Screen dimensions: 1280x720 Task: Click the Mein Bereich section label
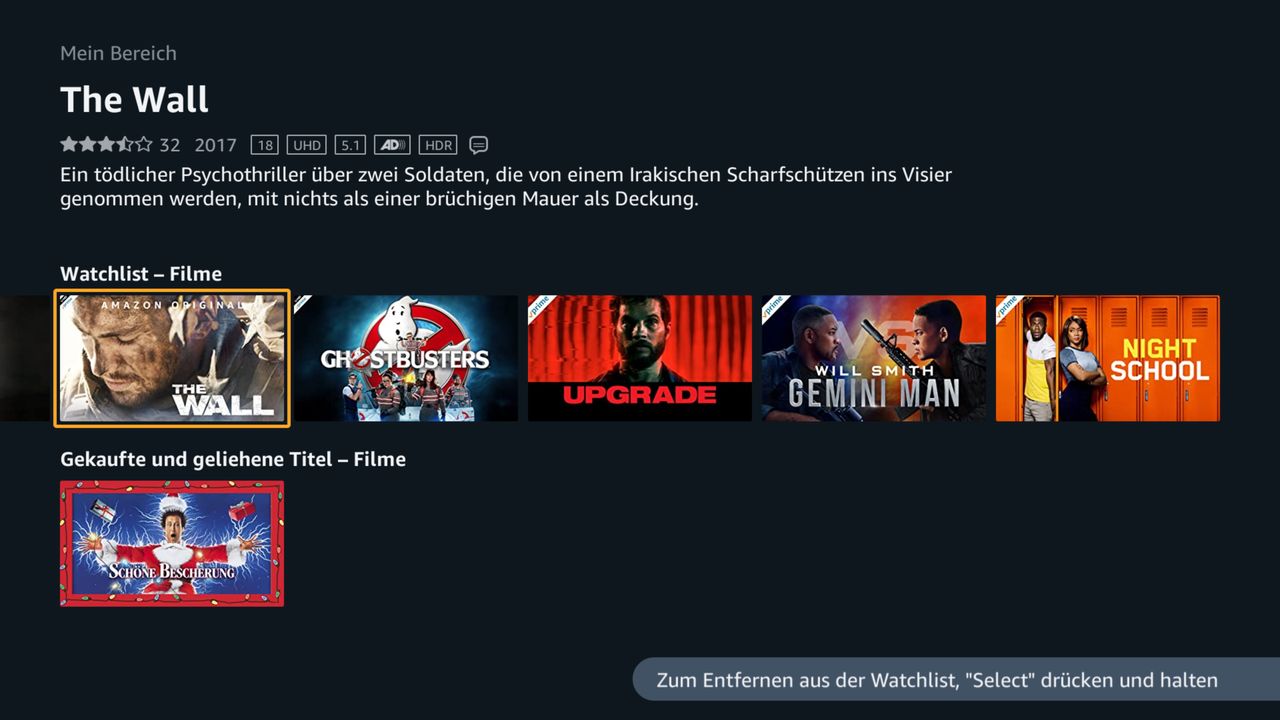point(118,53)
